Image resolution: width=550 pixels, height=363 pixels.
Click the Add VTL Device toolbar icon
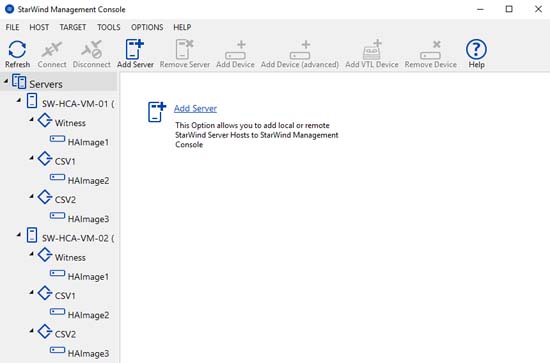coord(372,49)
